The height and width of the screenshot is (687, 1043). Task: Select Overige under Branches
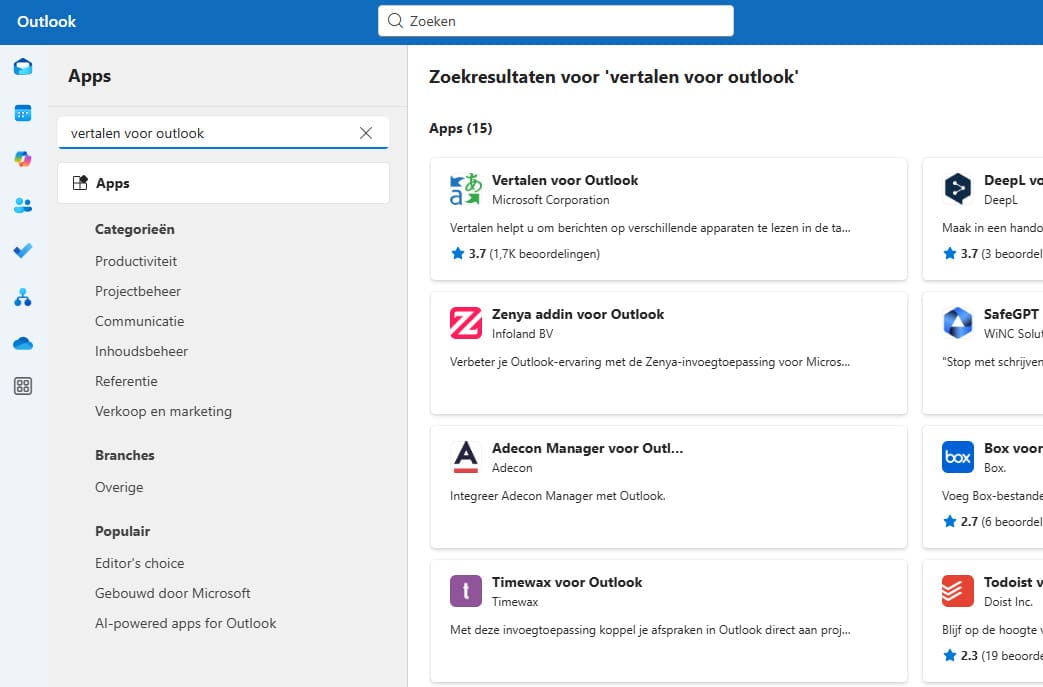[x=119, y=487]
